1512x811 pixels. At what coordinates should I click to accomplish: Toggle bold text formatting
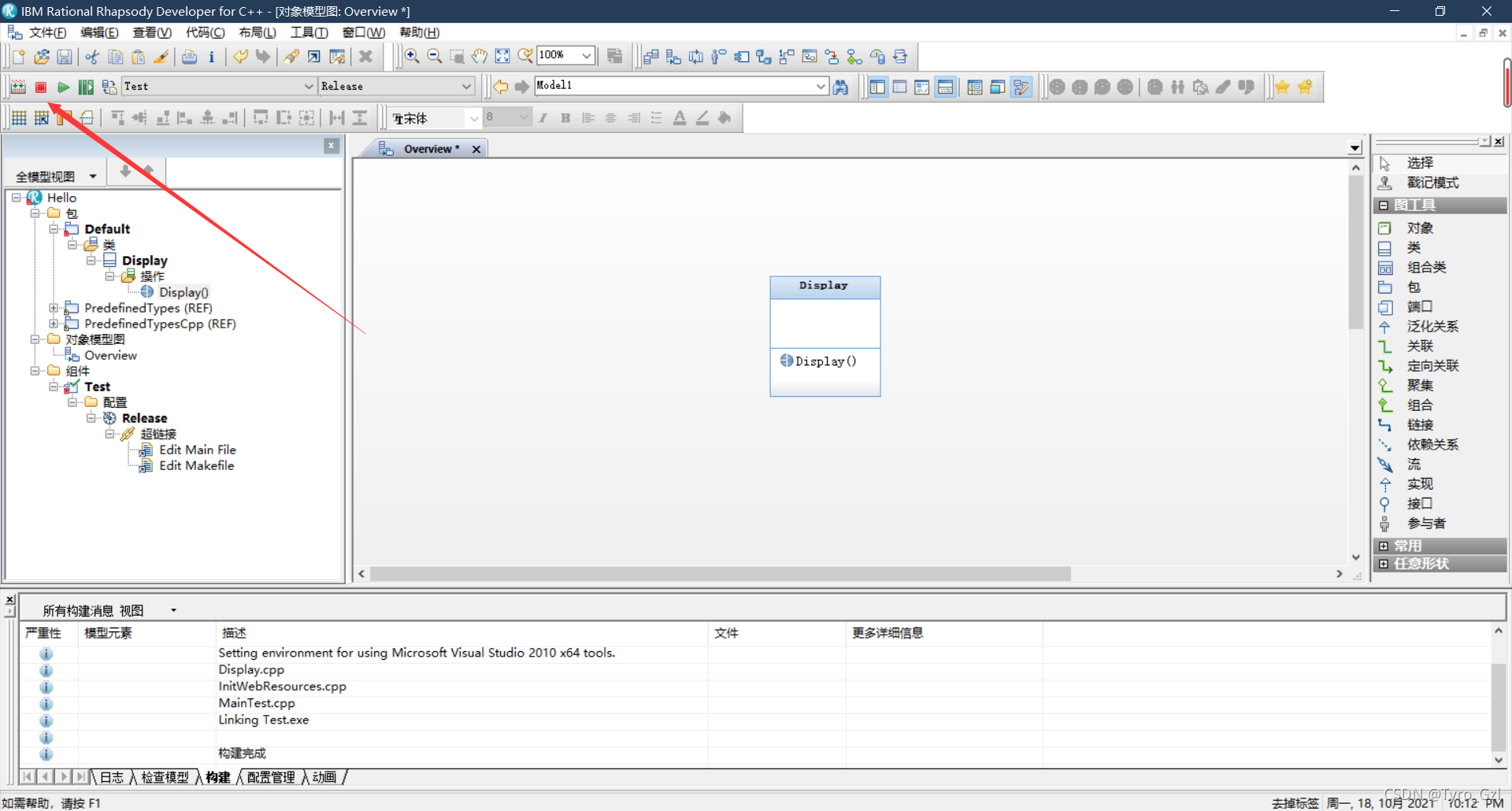tap(565, 118)
